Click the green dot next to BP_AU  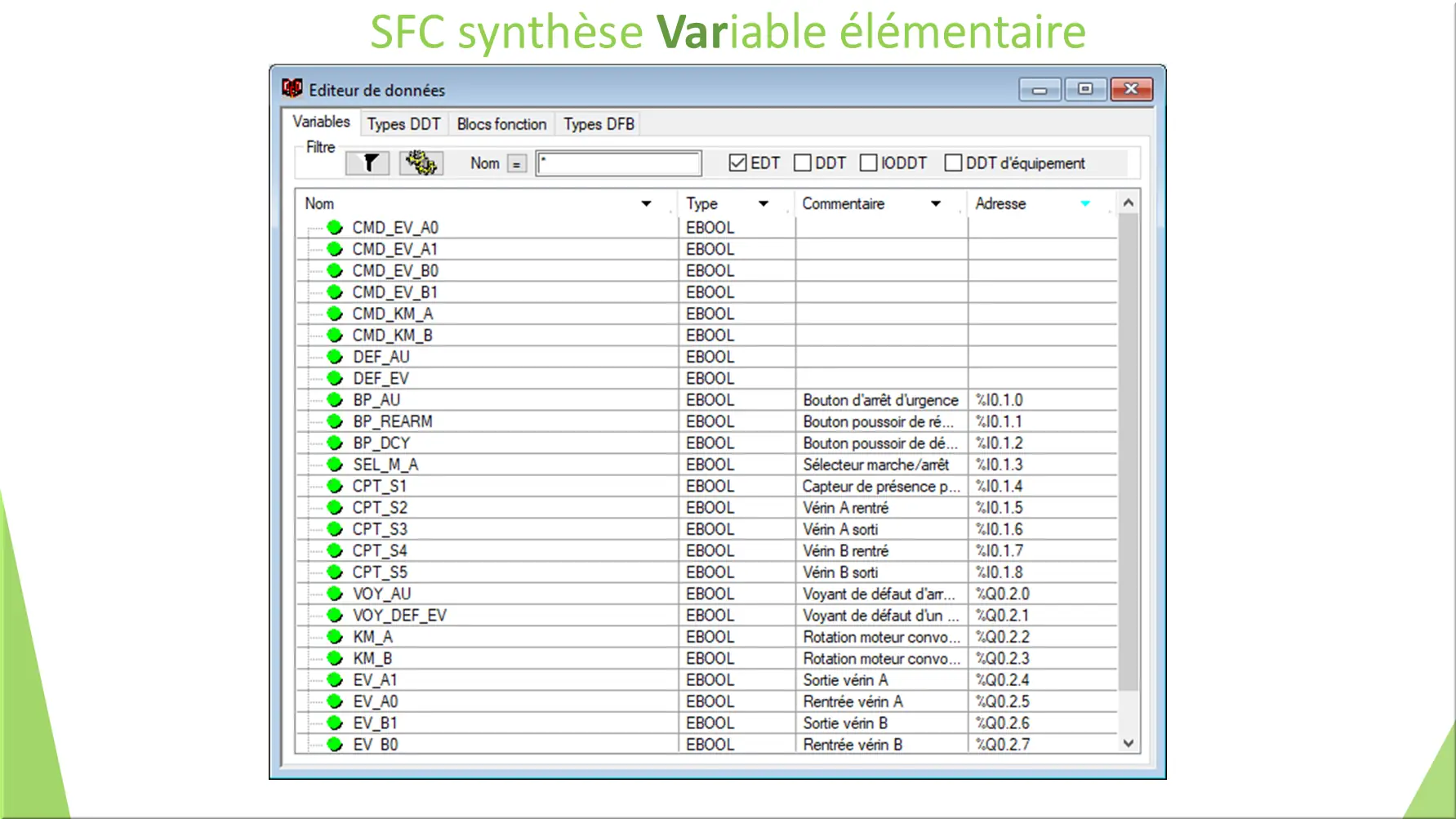point(334,399)
